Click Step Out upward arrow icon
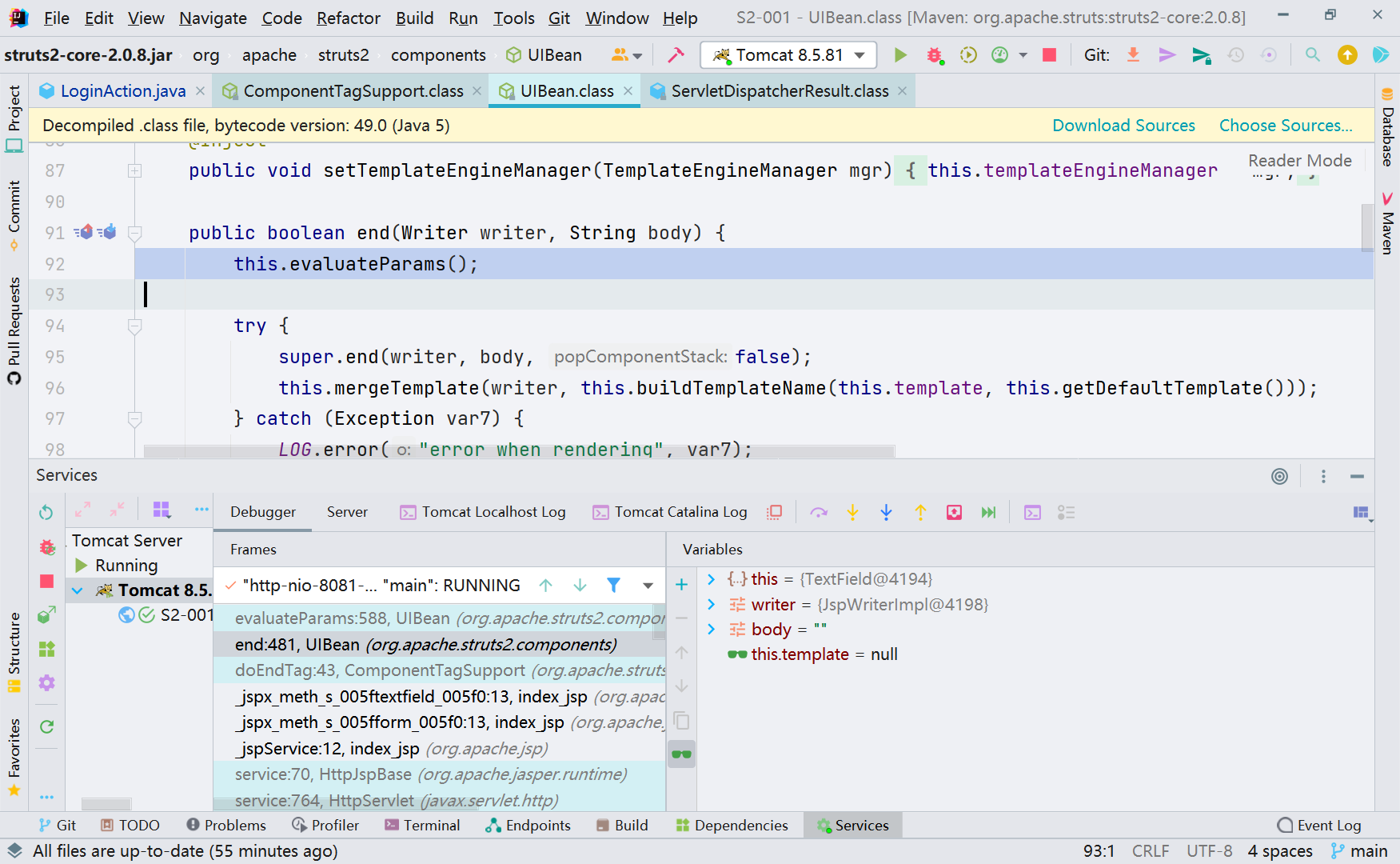1400x864 pixels. (920, 513)
